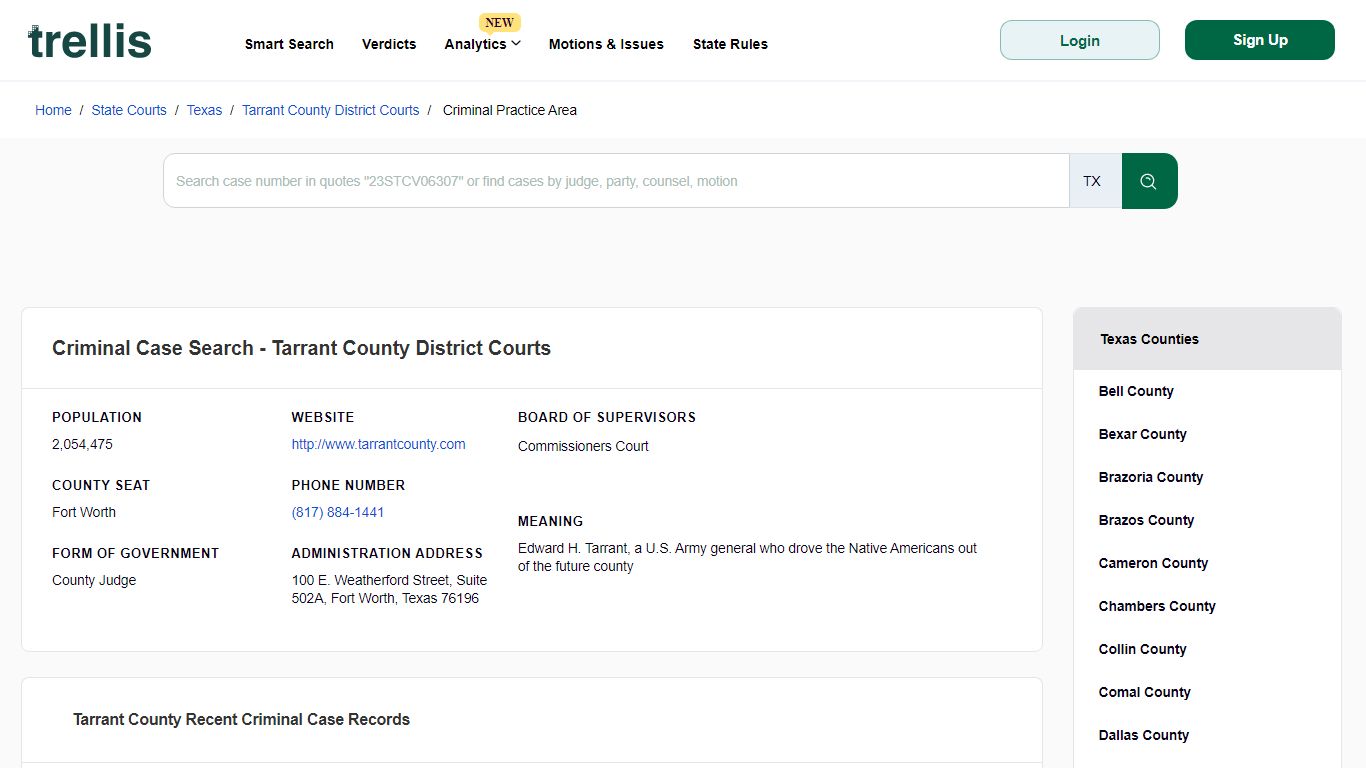Click the Commissioners Court text
This screenshot has height=768, width=1366.
(x=583, y=446)
